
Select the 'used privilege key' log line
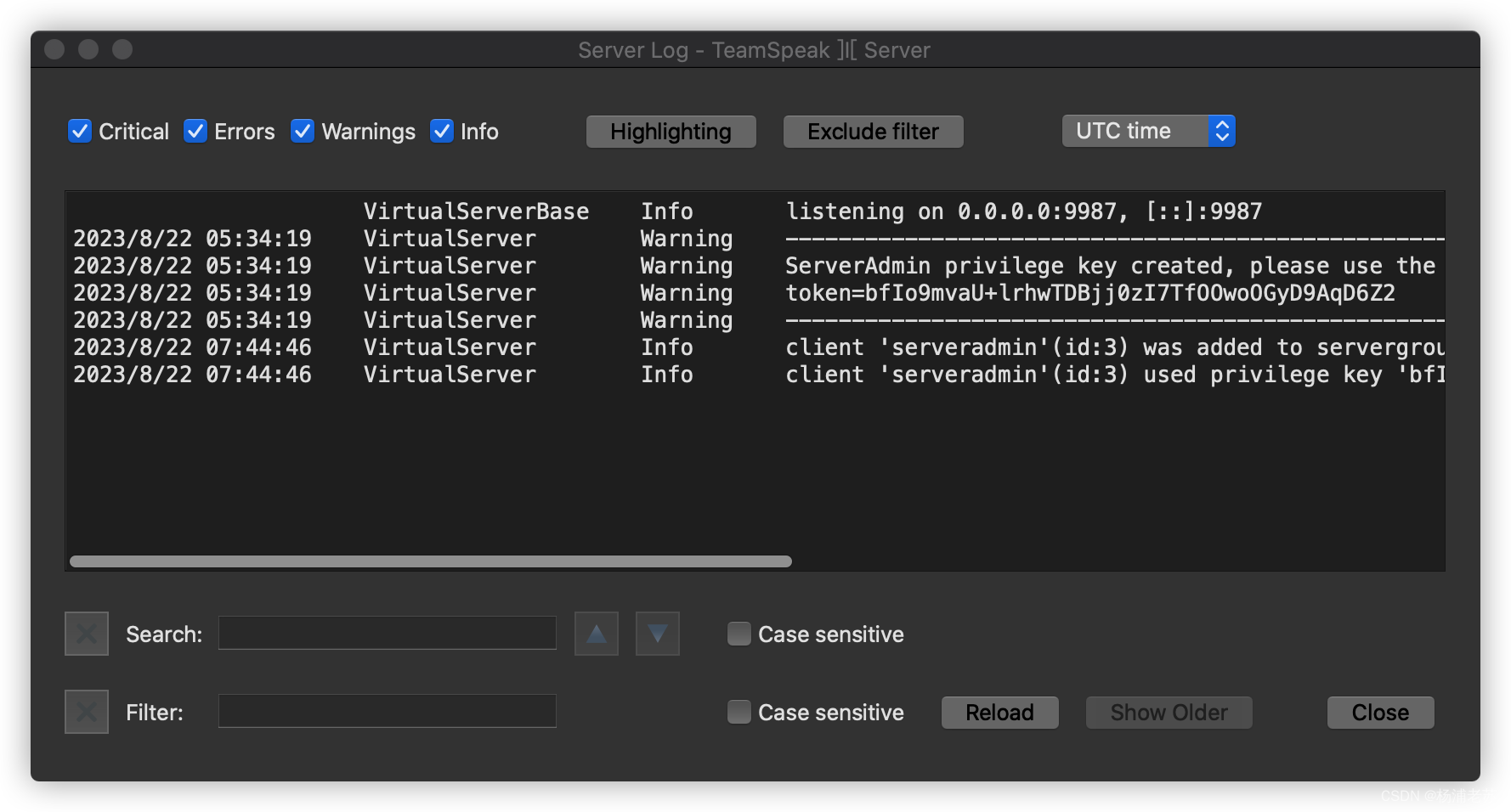(755, 375)
